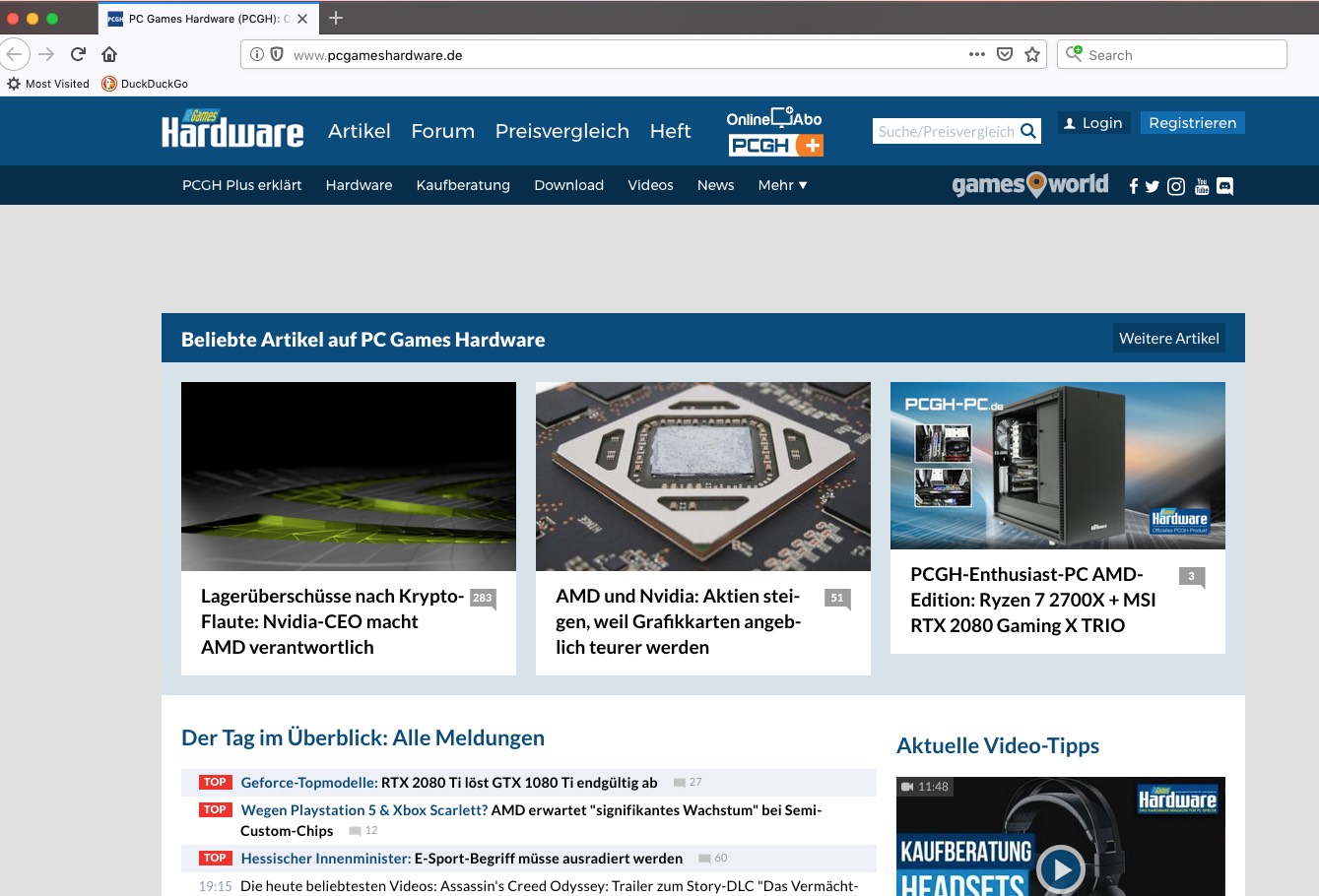Open DuckDuckGo bookmark in bookmarks toolbar

tap(145, 84)
